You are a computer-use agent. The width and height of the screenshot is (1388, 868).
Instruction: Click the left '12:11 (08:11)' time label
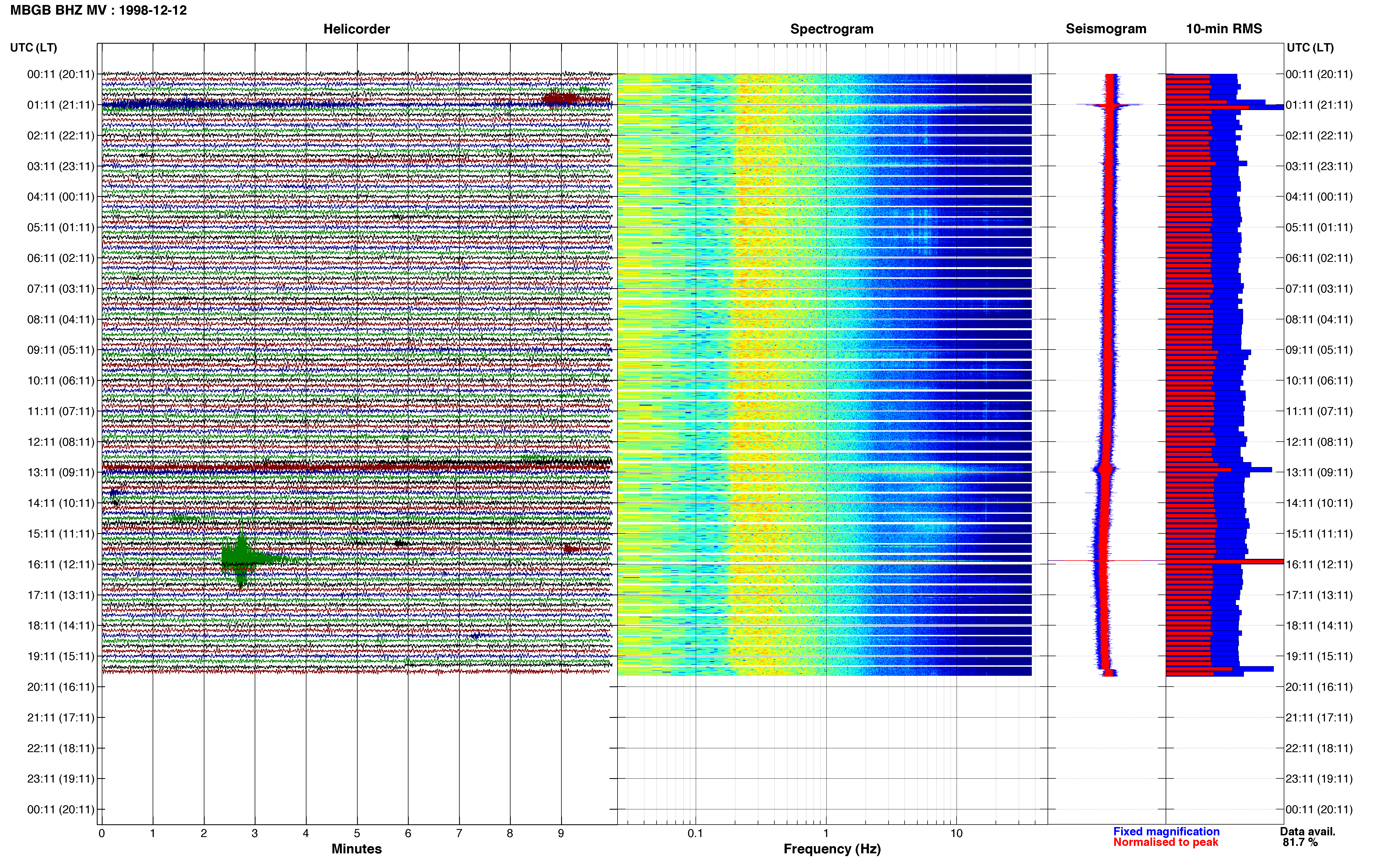(x=61, y=442)
